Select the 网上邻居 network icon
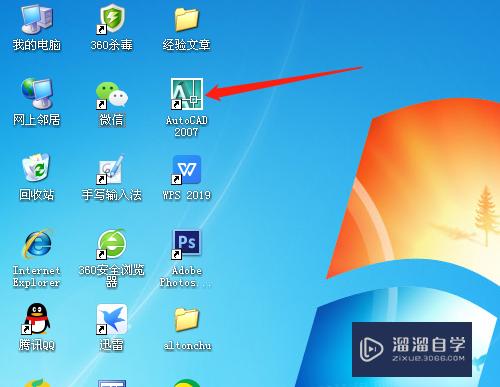Screen dimensions: 500x387 (37, 94)
